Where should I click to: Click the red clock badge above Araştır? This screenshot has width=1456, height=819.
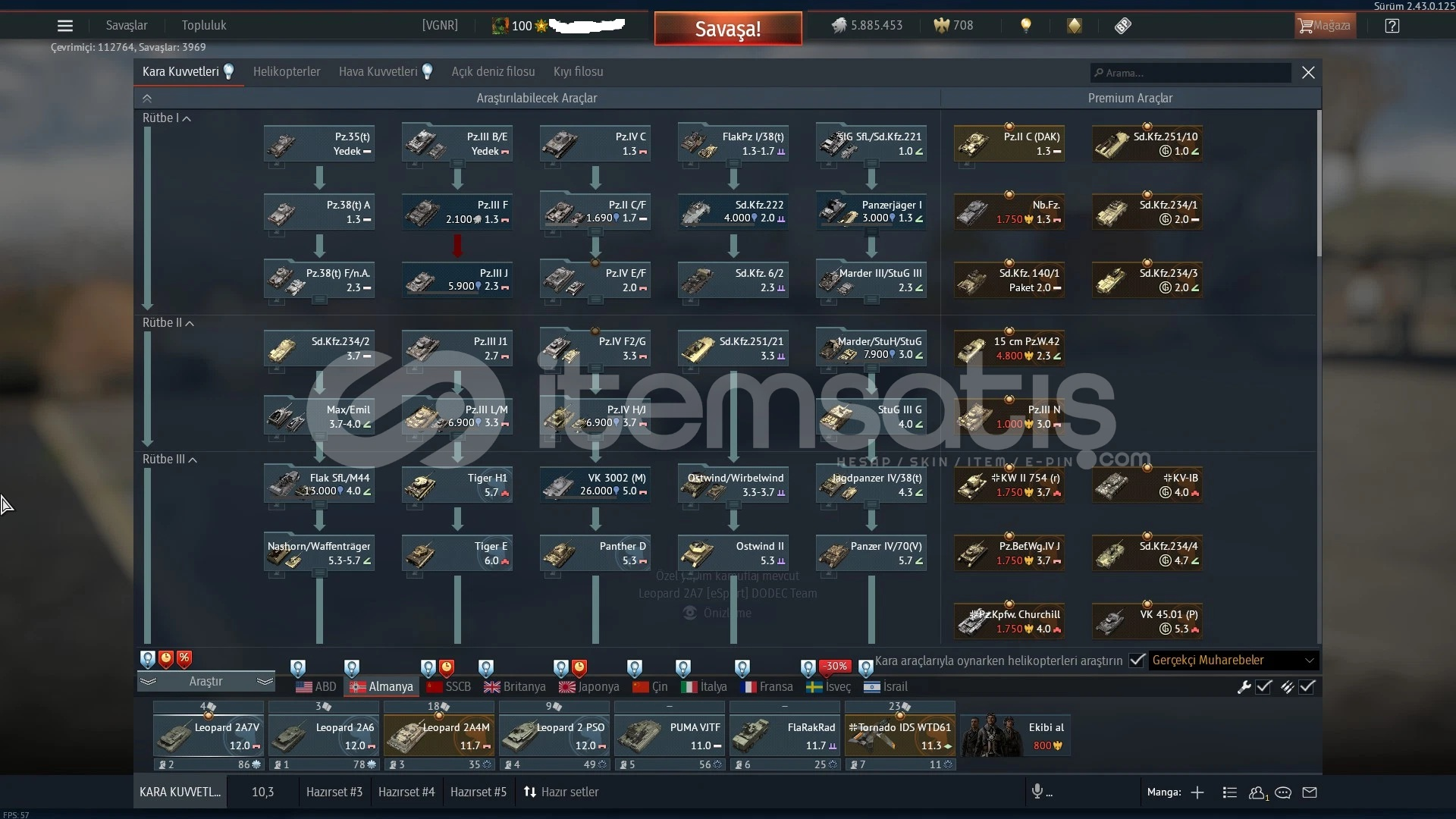tap(166, 659)
